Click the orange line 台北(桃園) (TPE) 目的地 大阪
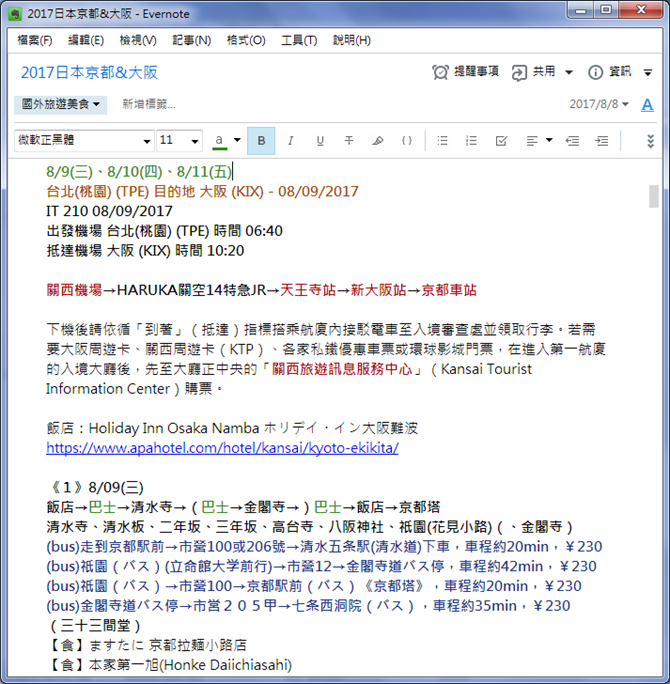The image size is (670, 684). click(202, 192)
